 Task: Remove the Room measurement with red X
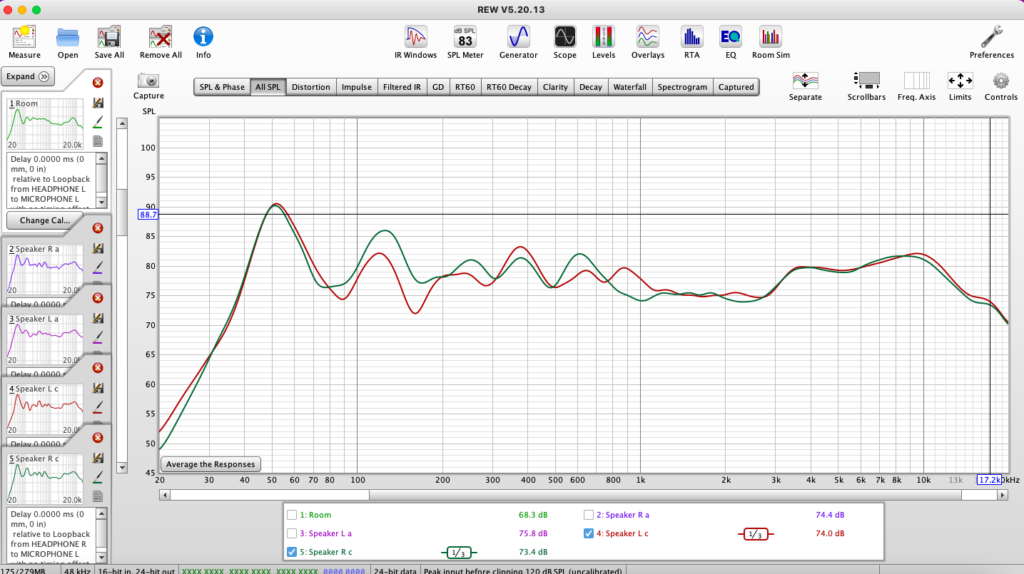tap(98, 83)
